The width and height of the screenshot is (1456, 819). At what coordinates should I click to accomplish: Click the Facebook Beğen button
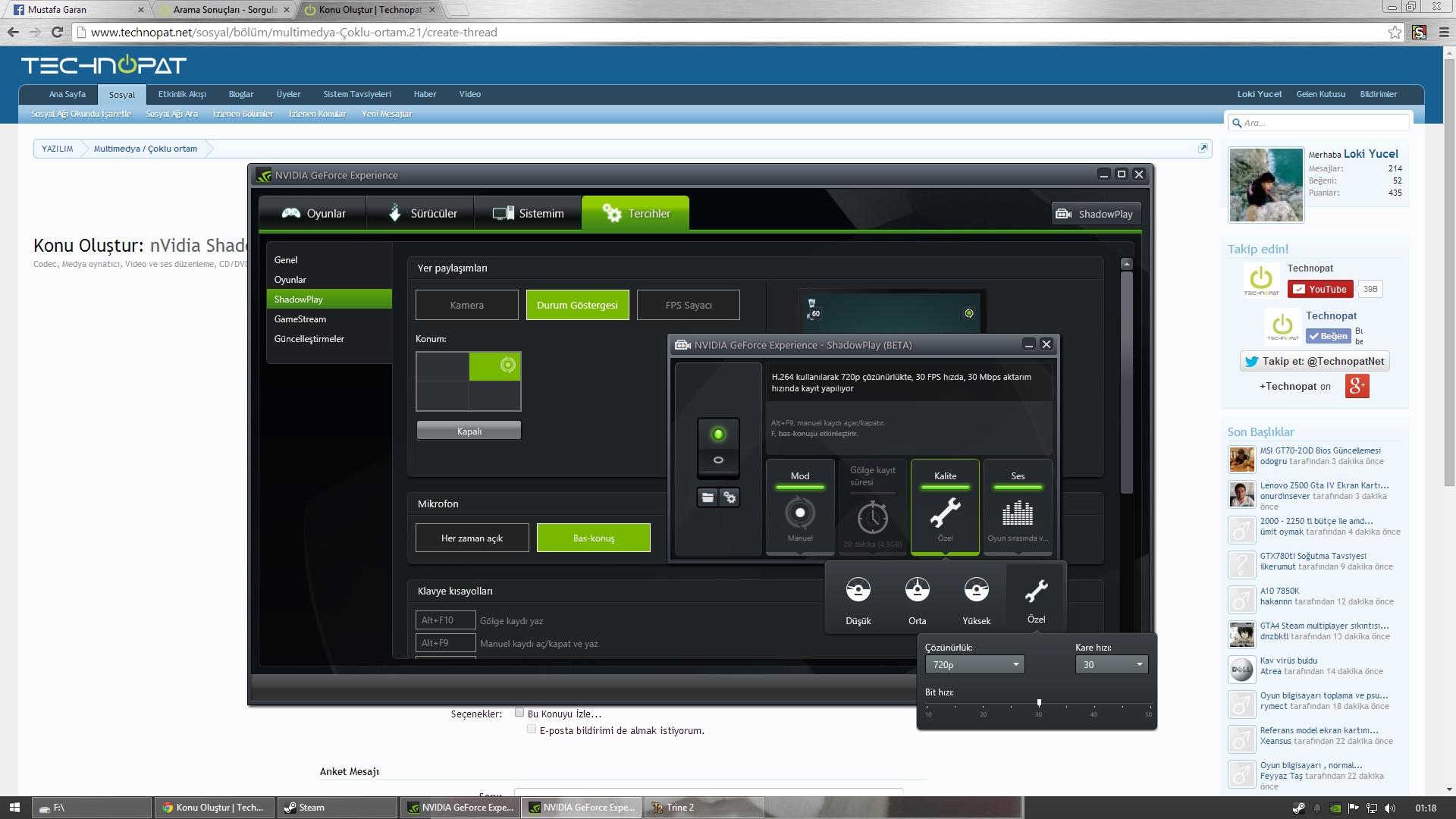[1328, 336]
